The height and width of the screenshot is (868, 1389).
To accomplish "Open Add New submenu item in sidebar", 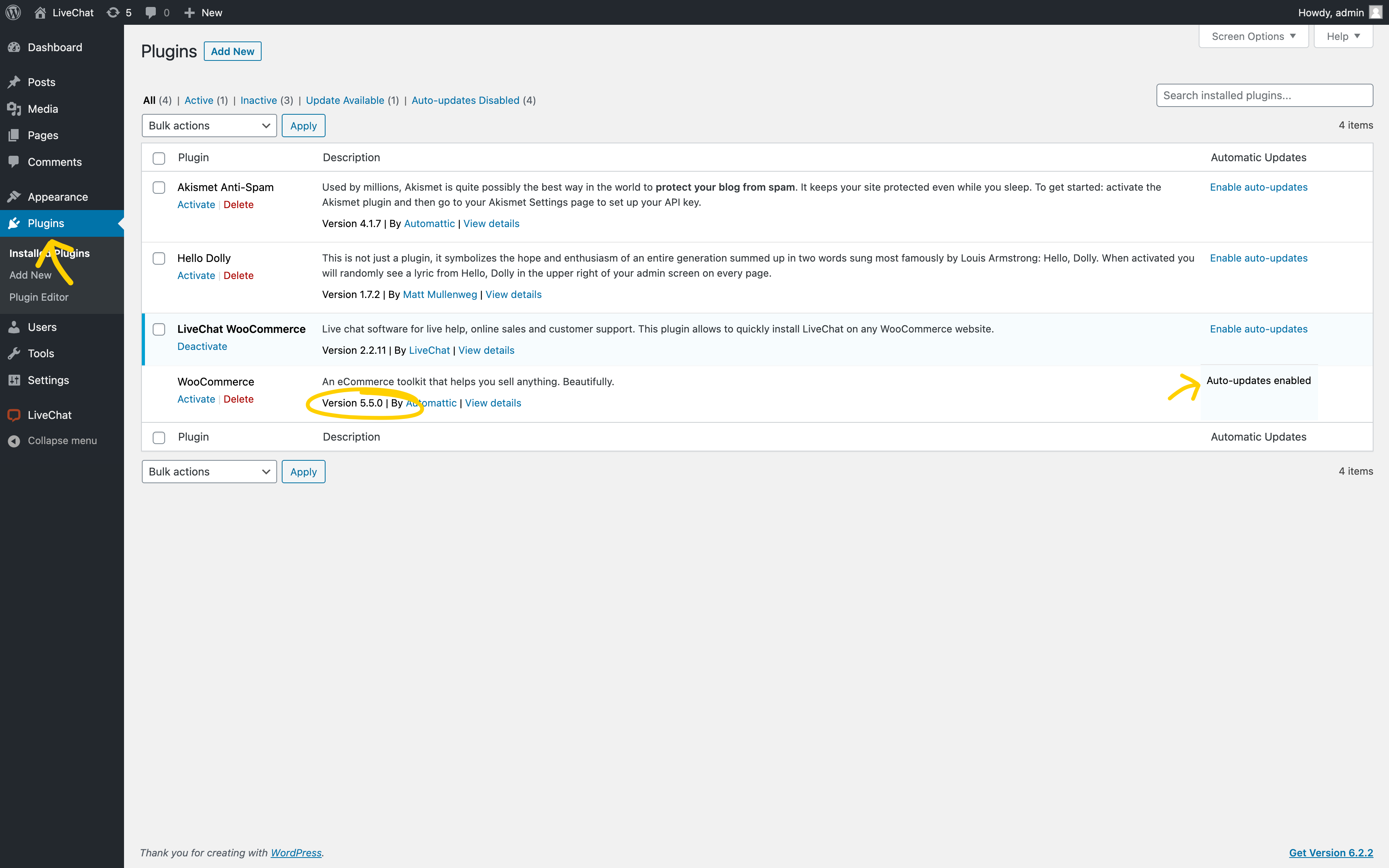I will click(30, 275).
